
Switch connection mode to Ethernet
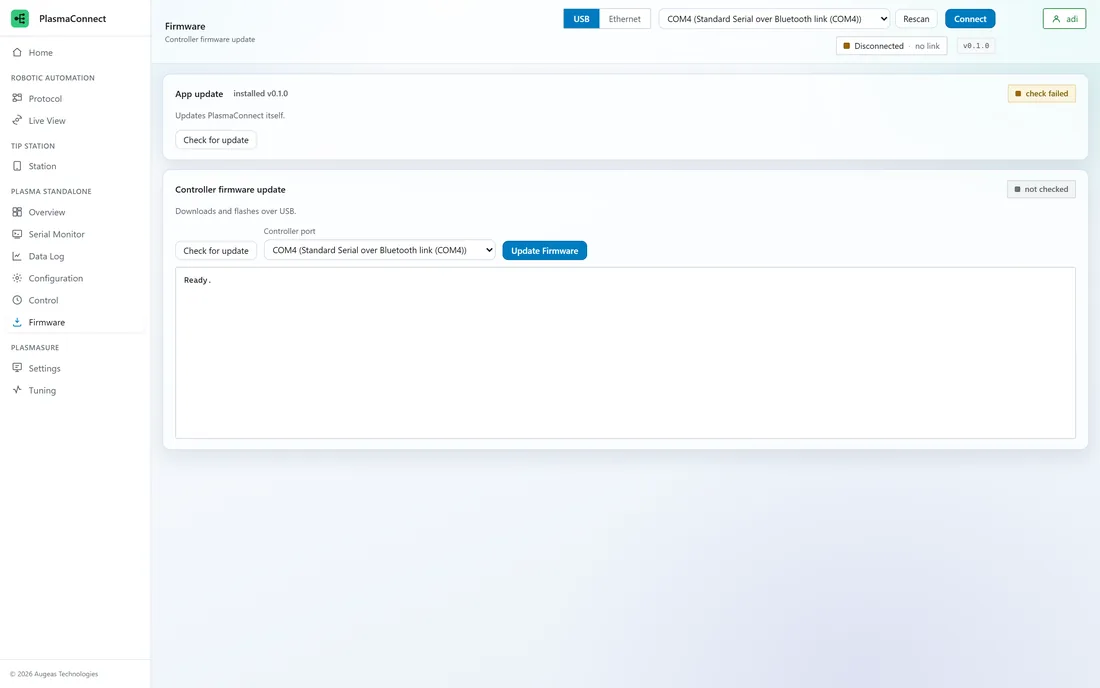tap(624, 19)
